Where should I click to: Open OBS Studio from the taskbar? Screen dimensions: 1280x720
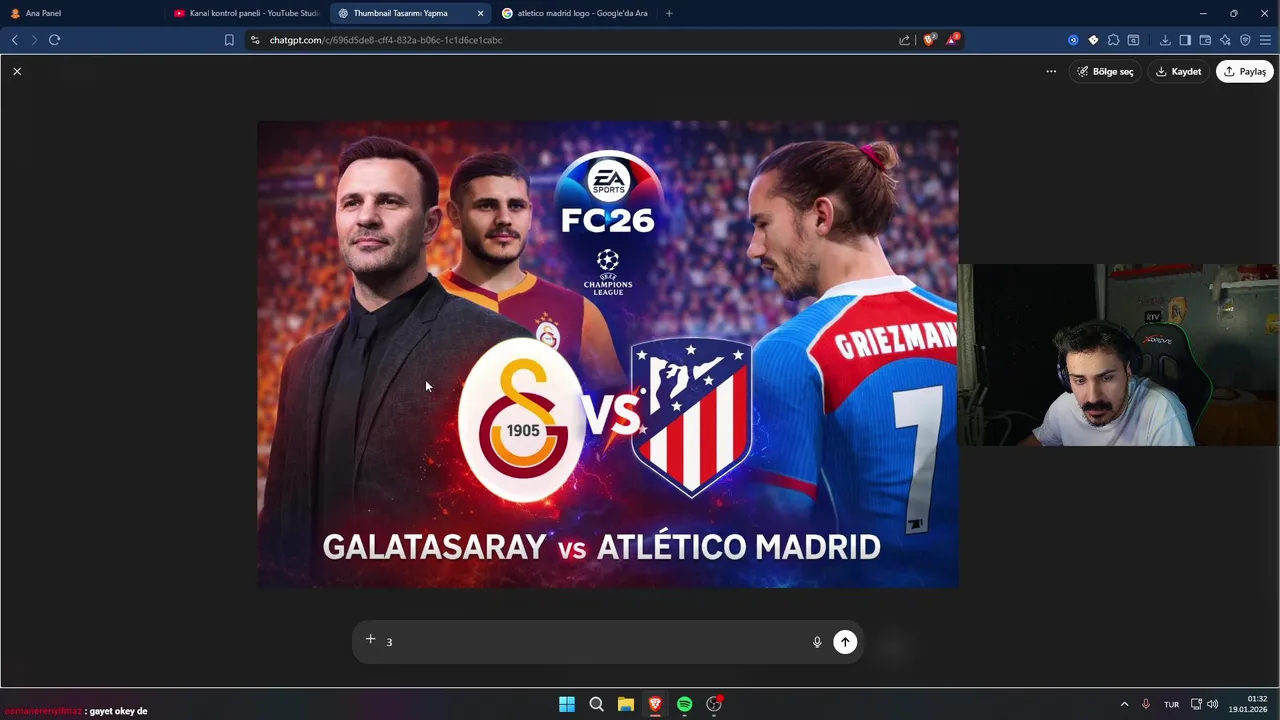[714, 704]
